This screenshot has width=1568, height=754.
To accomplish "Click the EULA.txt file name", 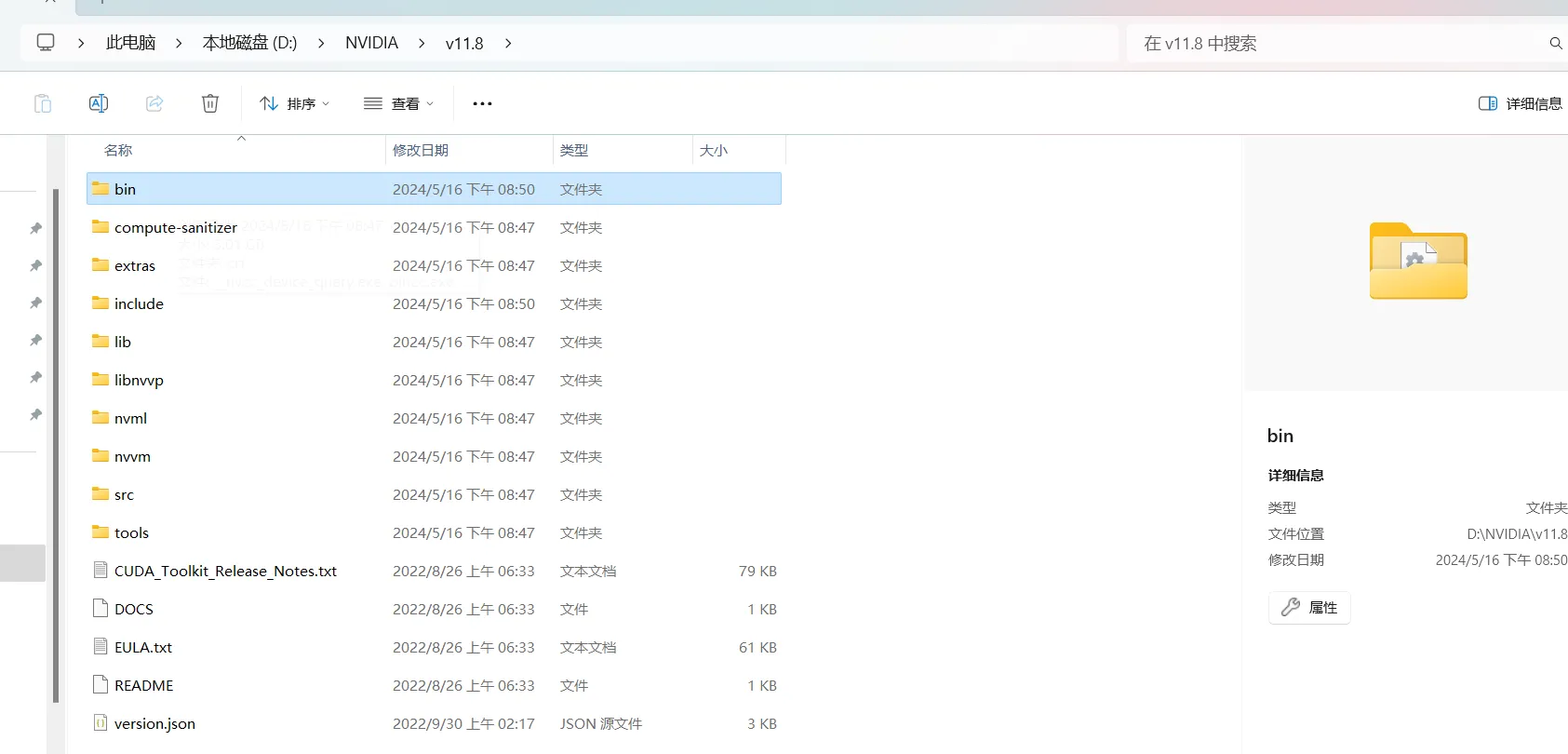I will [x=143, y=647].
